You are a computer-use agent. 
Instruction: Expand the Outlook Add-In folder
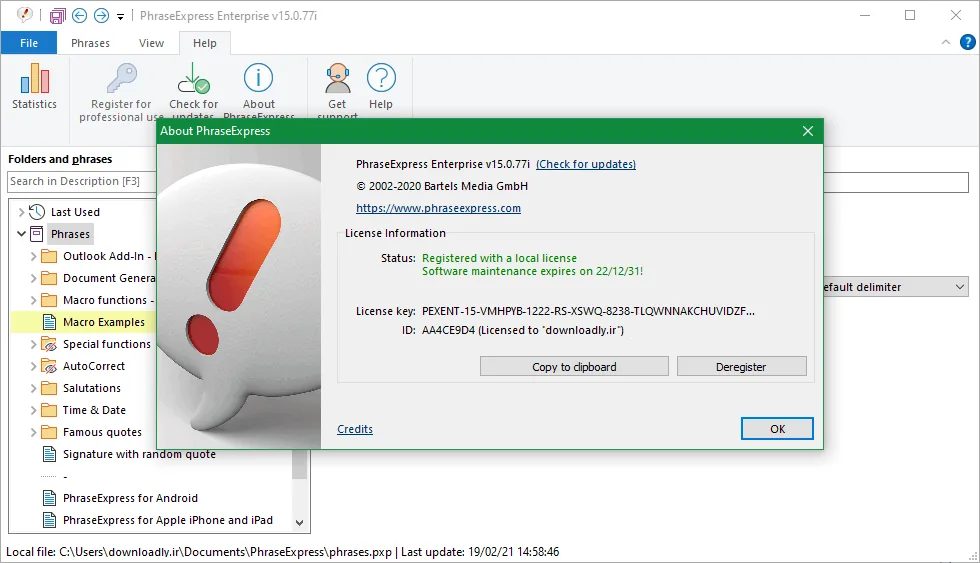33,256
